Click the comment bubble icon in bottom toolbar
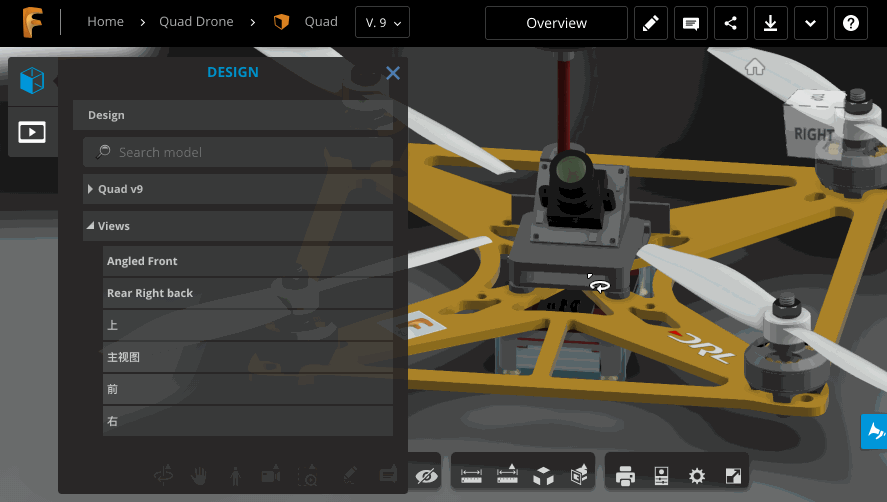The height and width of the screenshot is (502, 887). 388,474
